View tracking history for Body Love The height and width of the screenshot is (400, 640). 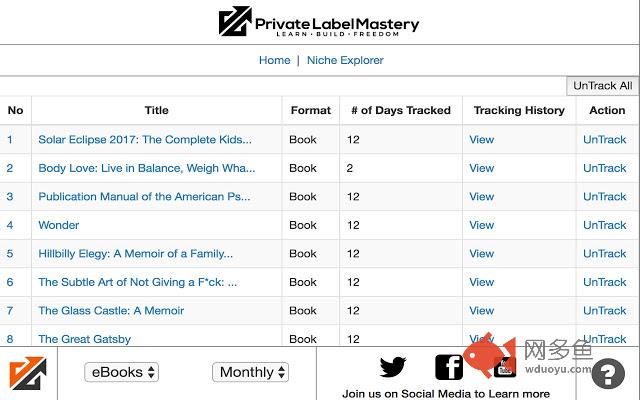(481, 168)
